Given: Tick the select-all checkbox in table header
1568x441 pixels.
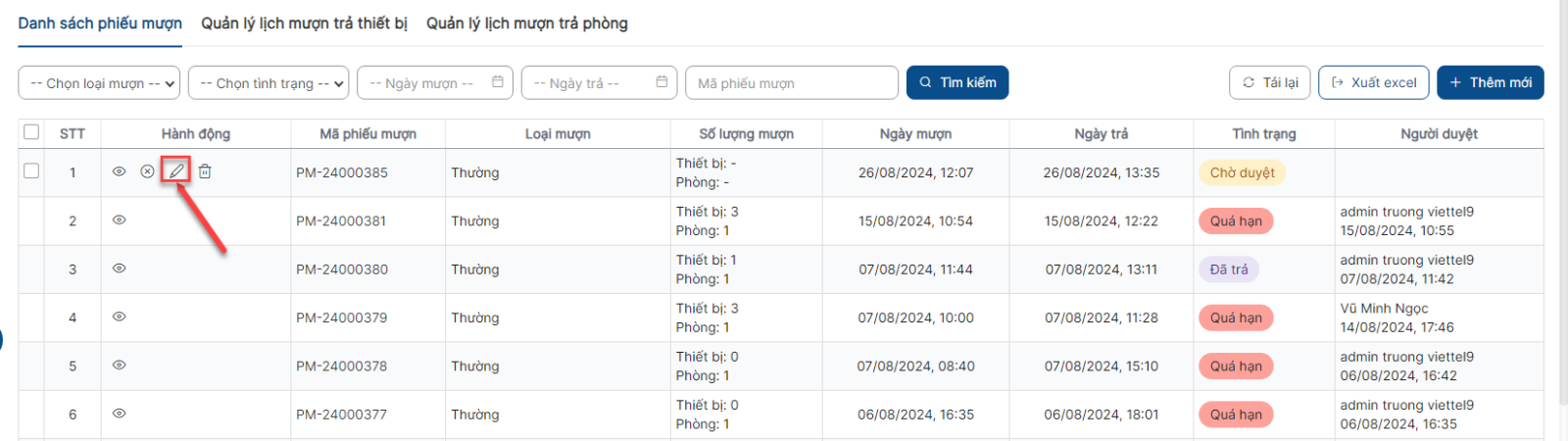Looking at the screenshot, I should [31, 132].
